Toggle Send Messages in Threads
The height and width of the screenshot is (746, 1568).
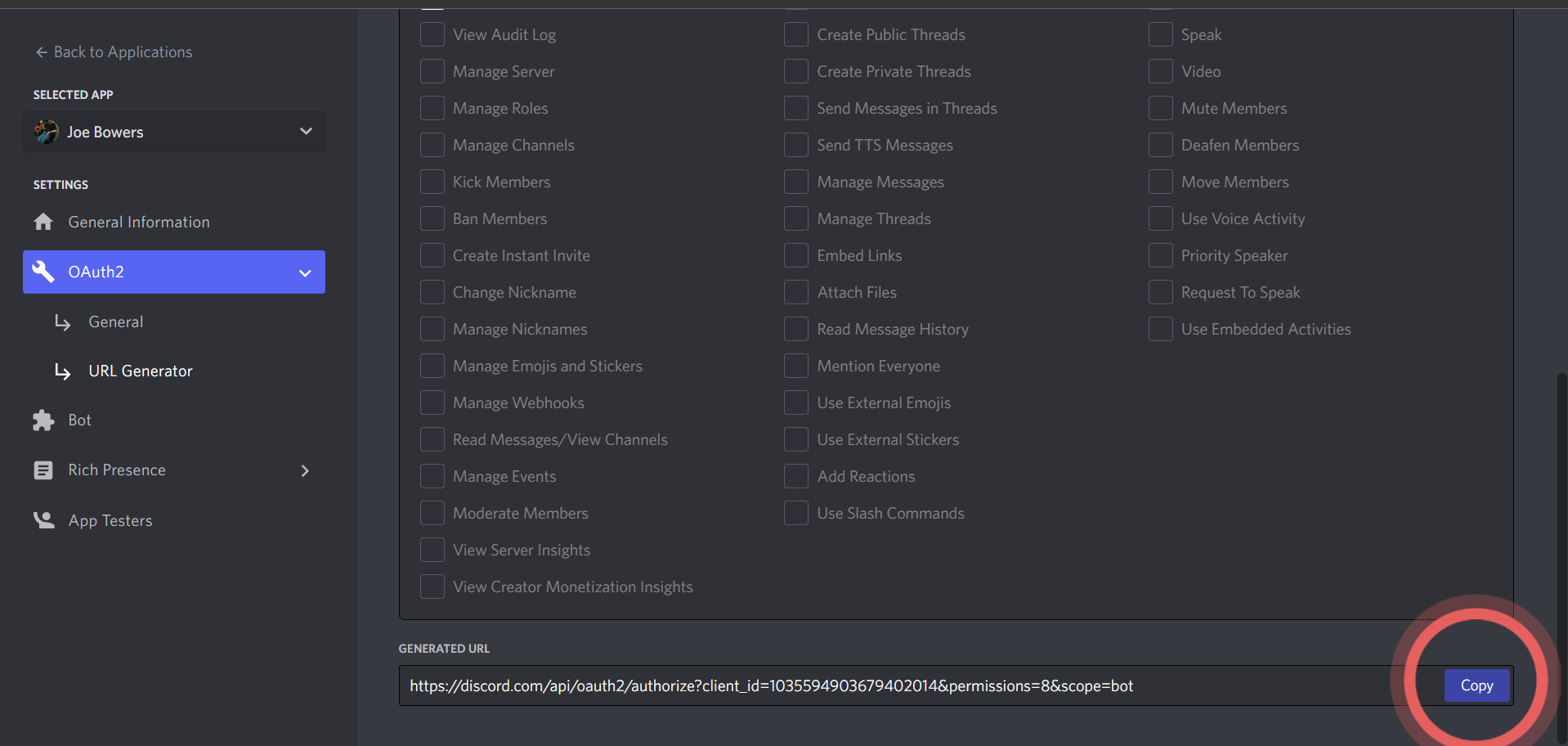pyautogui.click(x=796, y=108)
